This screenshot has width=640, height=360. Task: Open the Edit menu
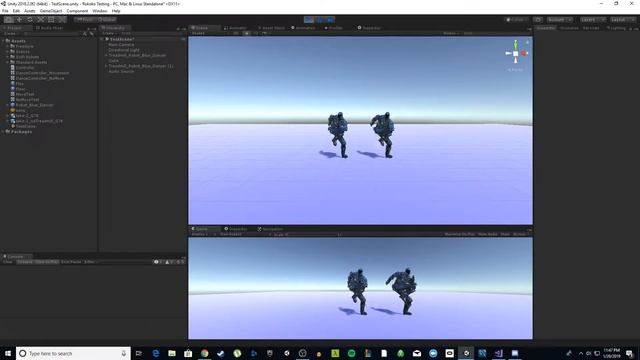pos(16,11)
